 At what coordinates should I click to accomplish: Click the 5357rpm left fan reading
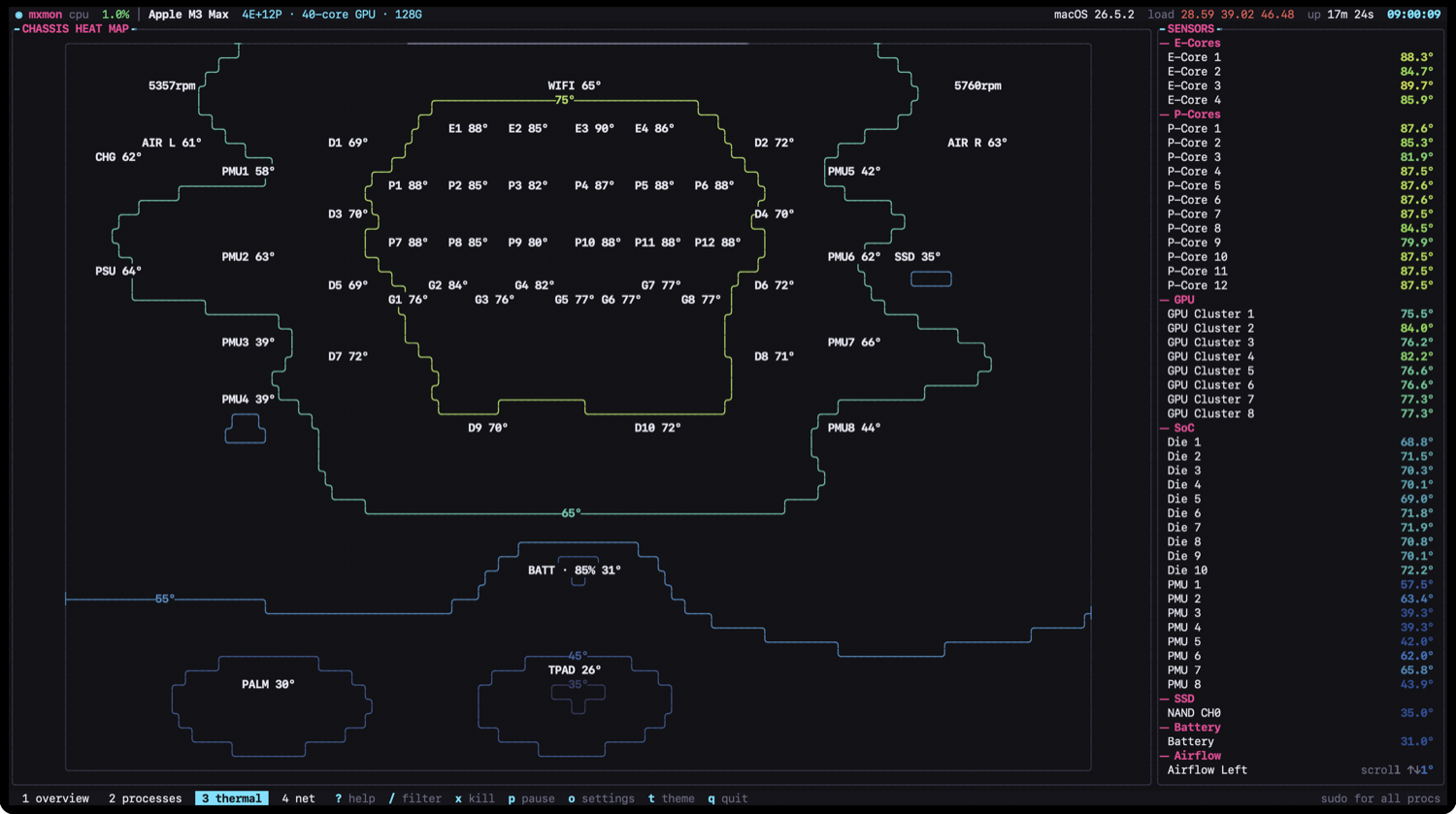point(172,85)
